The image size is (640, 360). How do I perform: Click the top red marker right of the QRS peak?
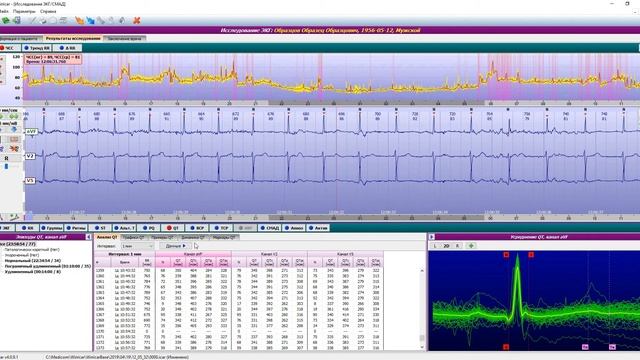click(x=531, y=255)
